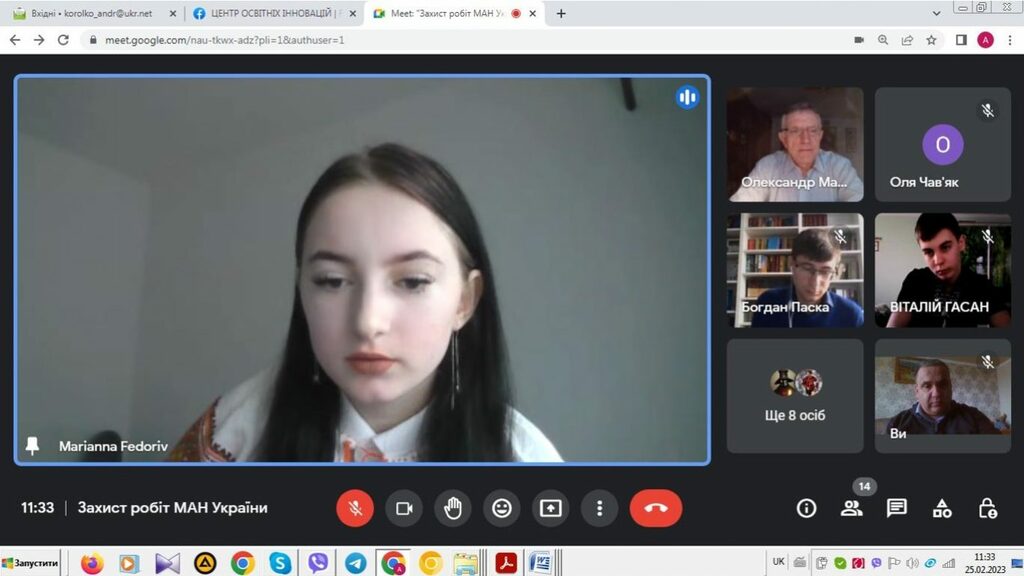Open the meeting details info icon

point(806,508)
